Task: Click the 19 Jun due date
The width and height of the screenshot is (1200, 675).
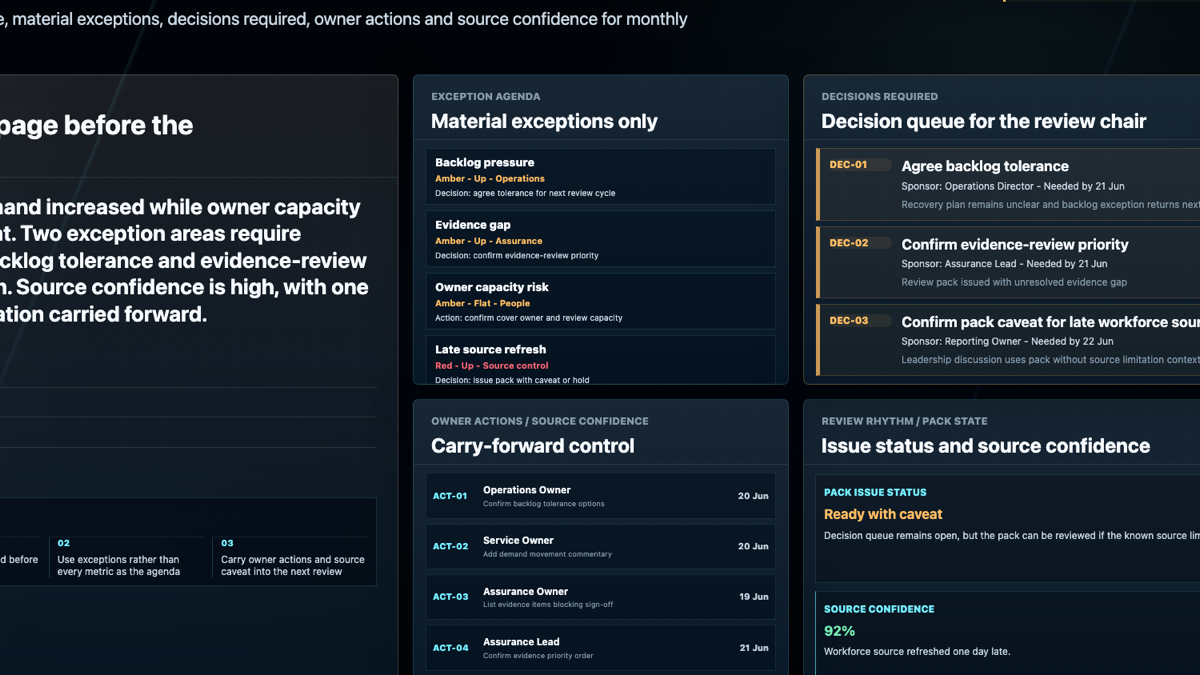Action: 753,597
